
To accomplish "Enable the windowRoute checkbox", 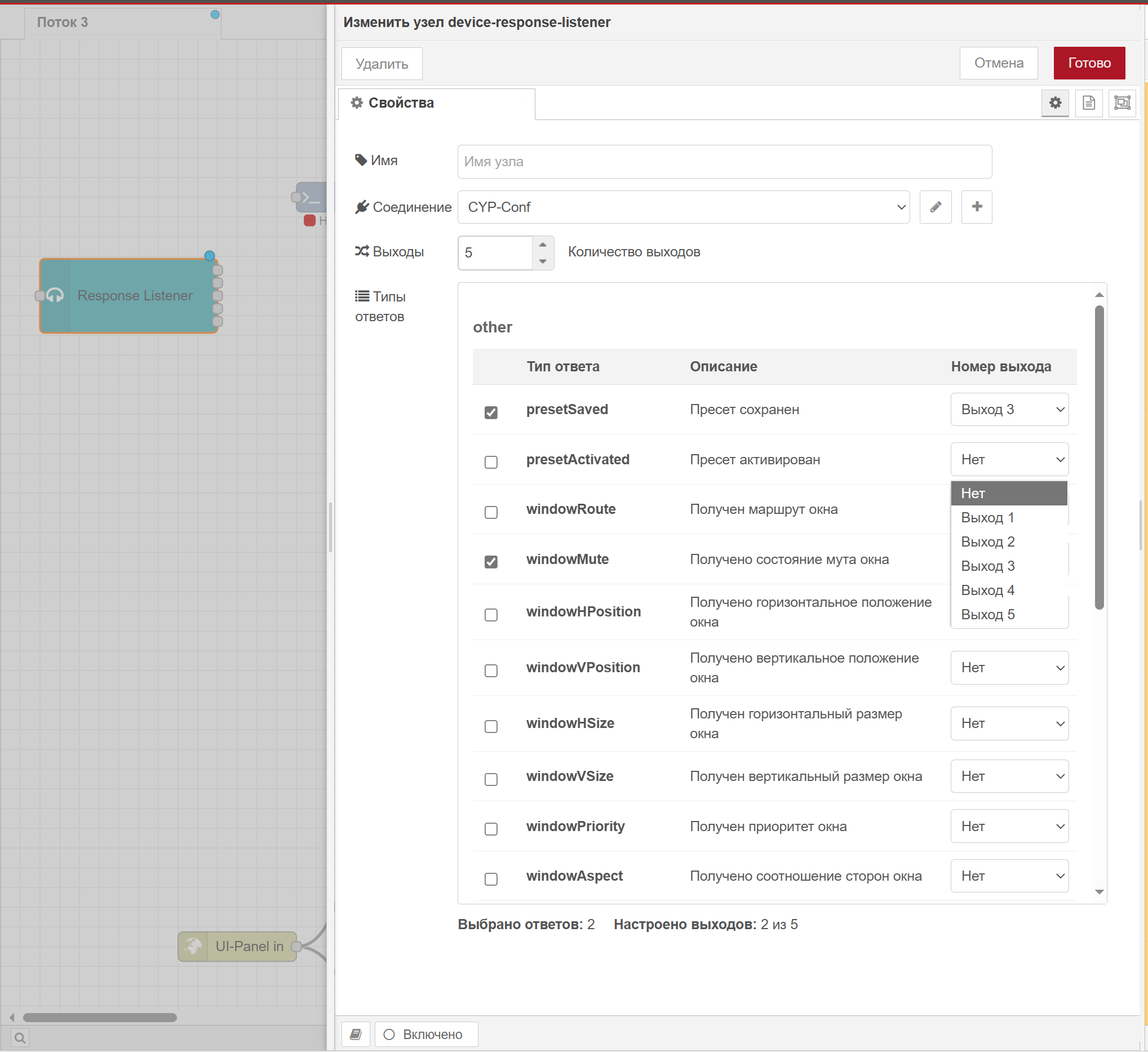I will tap(491, 512).
